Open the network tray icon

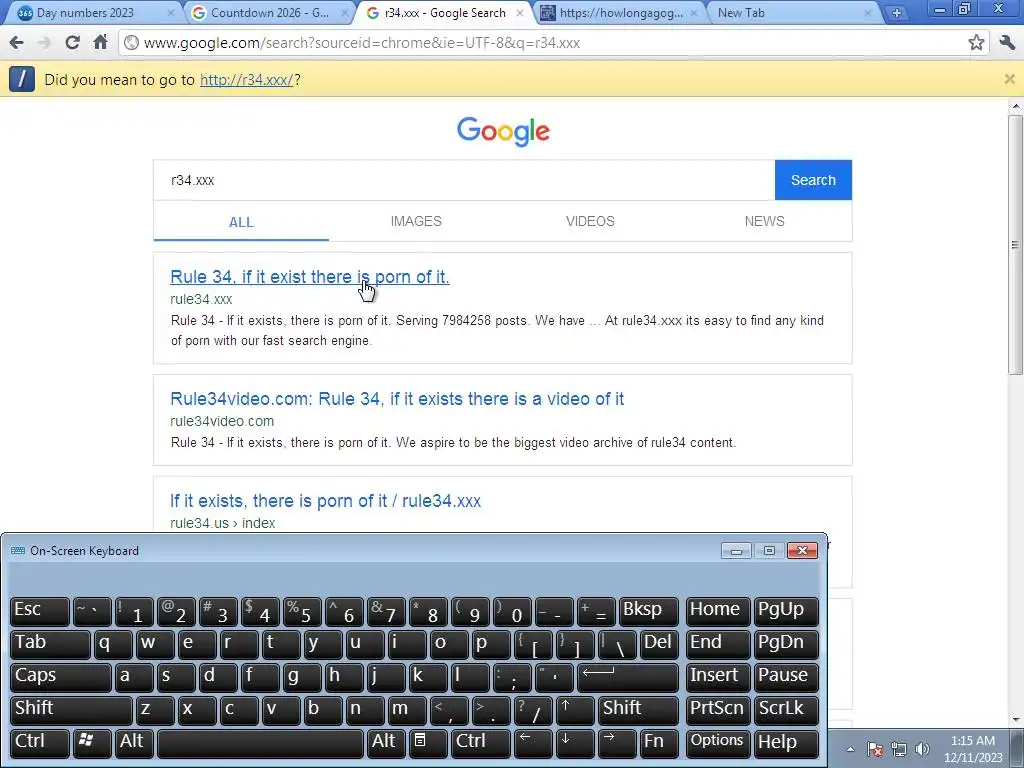[899, 749]
